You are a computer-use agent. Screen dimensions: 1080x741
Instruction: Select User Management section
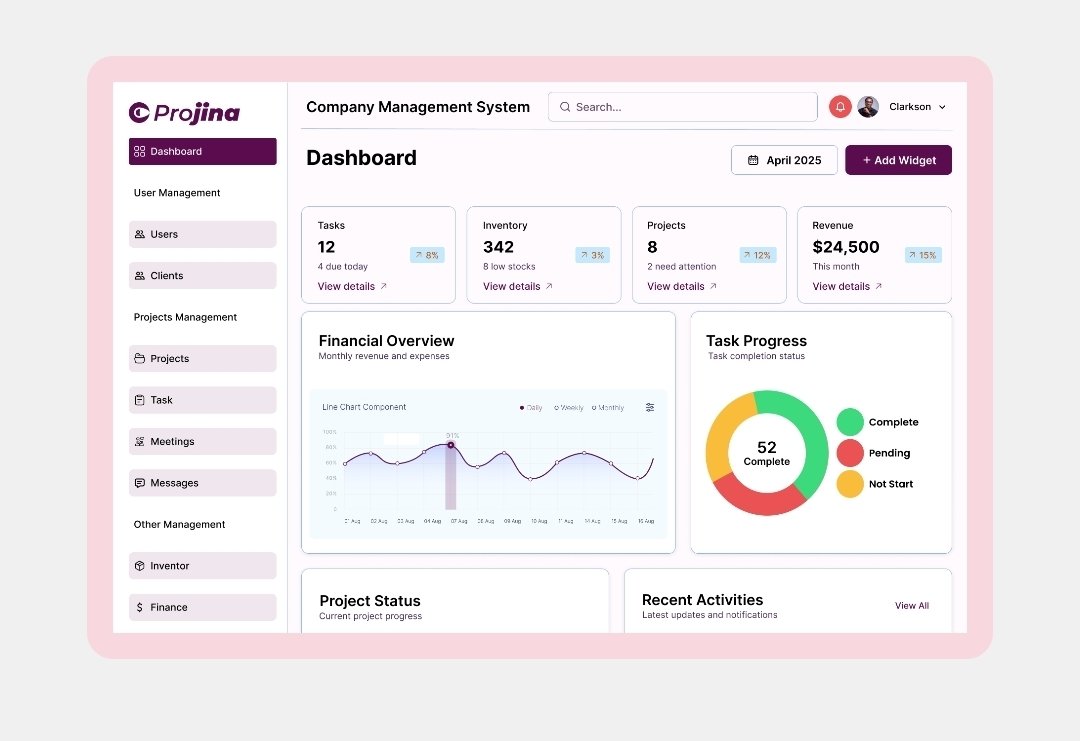(177, 192)
